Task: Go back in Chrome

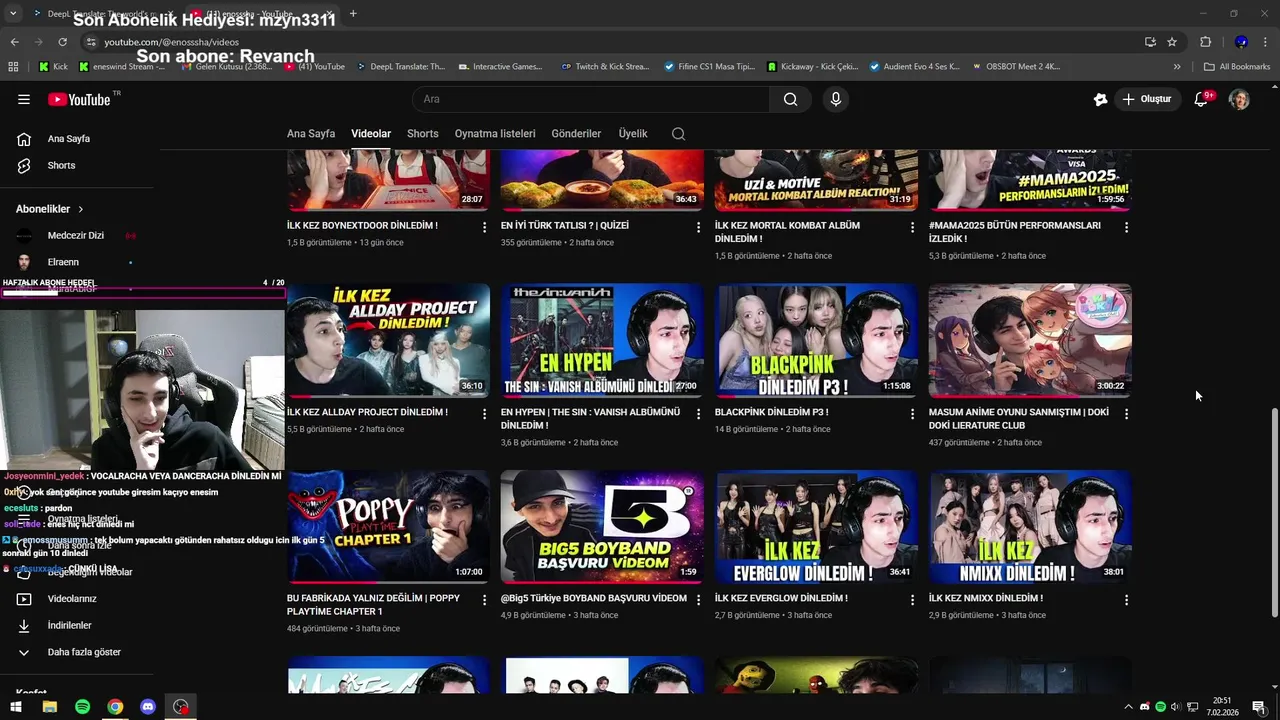Action: coord(14,42)
